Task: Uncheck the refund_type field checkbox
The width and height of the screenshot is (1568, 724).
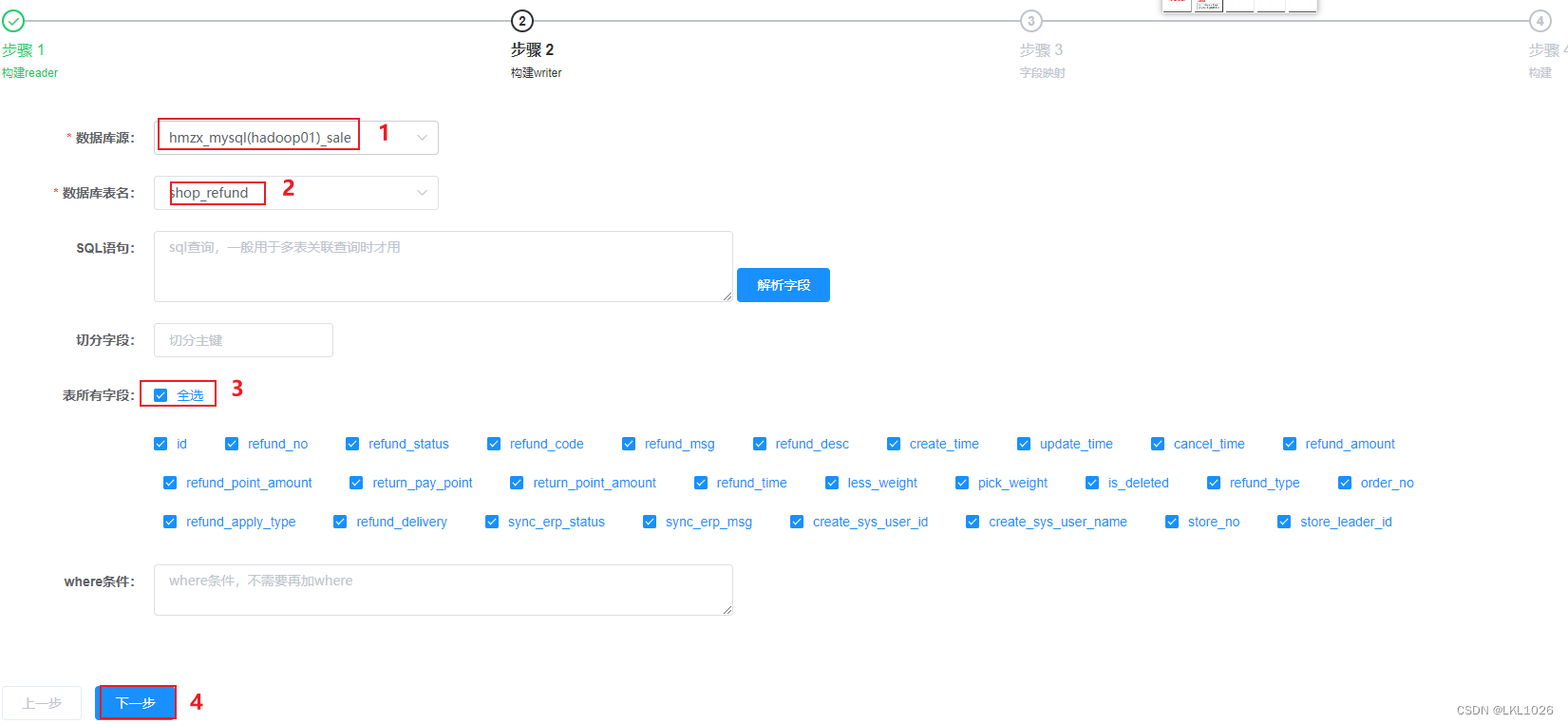Action: 1214,483
